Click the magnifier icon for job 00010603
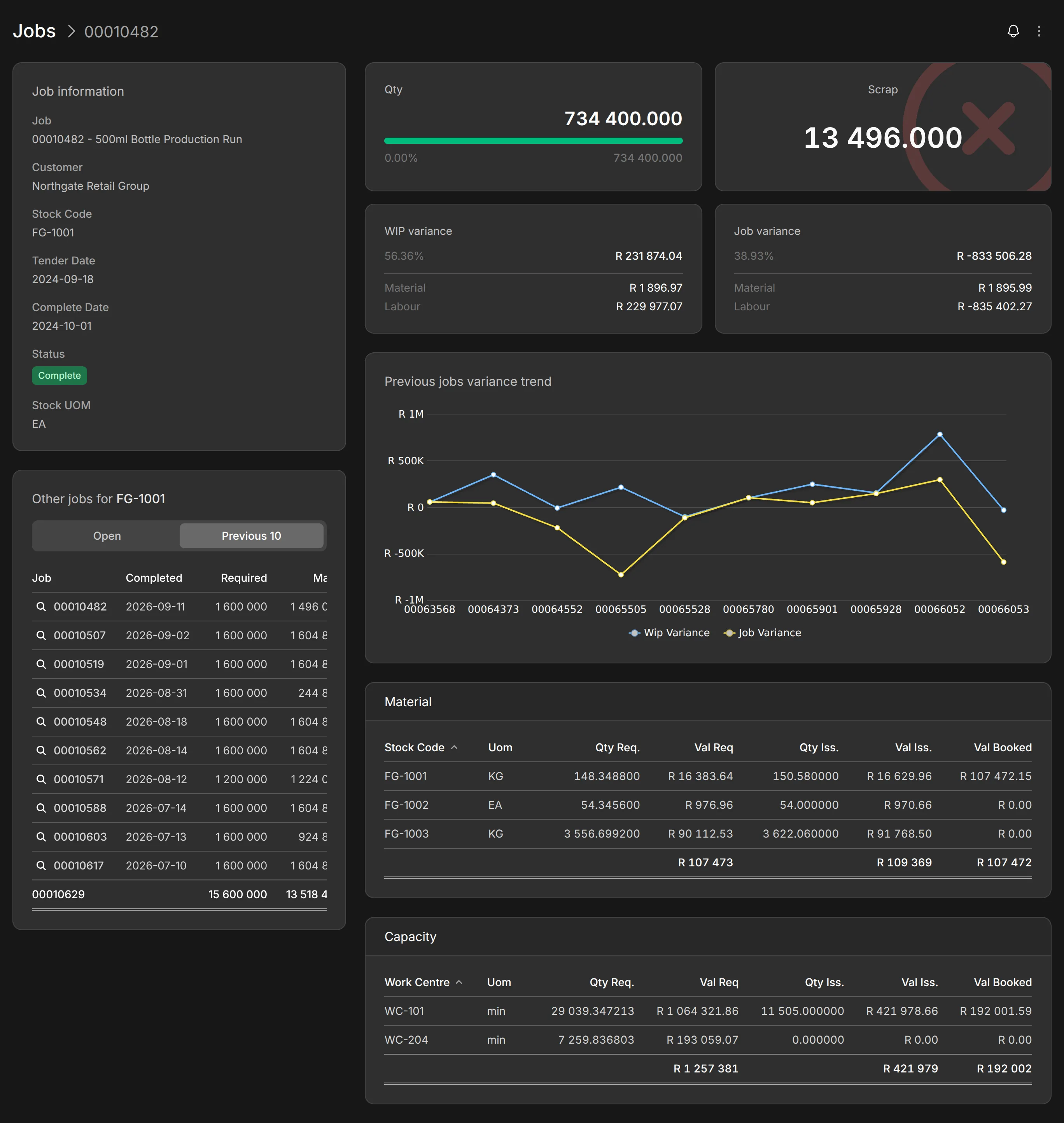The height and width of the screenshot is (1123, 1064). pyautogui.click(x=41, y=837)
